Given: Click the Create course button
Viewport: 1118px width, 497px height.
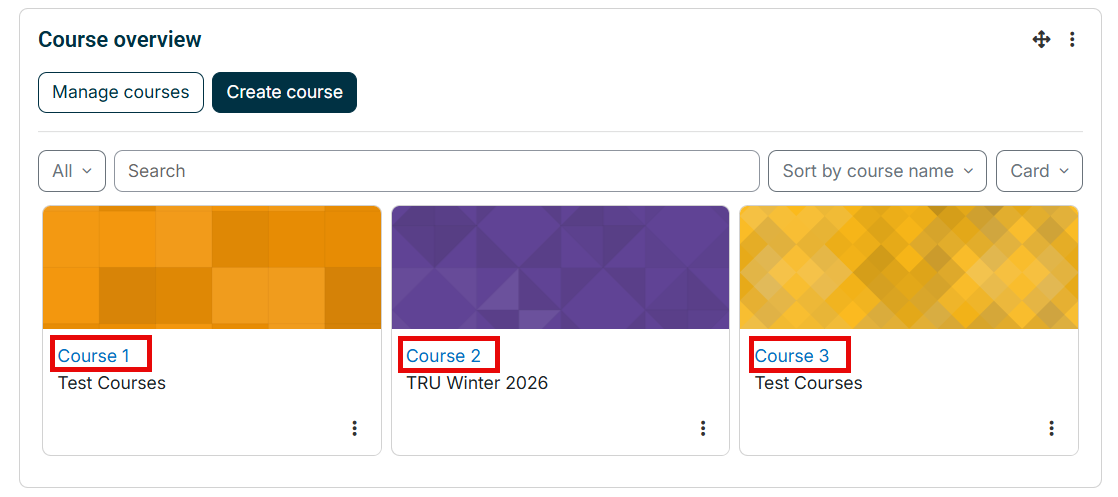Looking at the screenshot, I should pos(284,93).
